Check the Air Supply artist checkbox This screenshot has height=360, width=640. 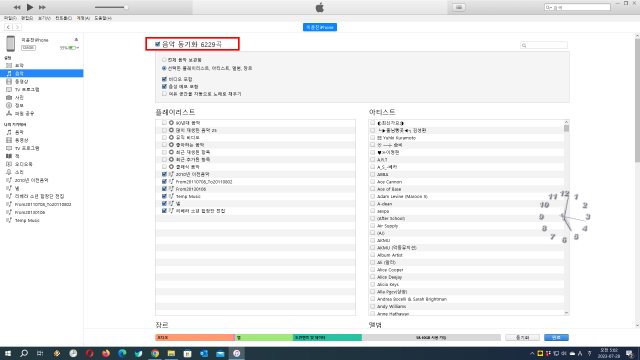coord(372,226)
